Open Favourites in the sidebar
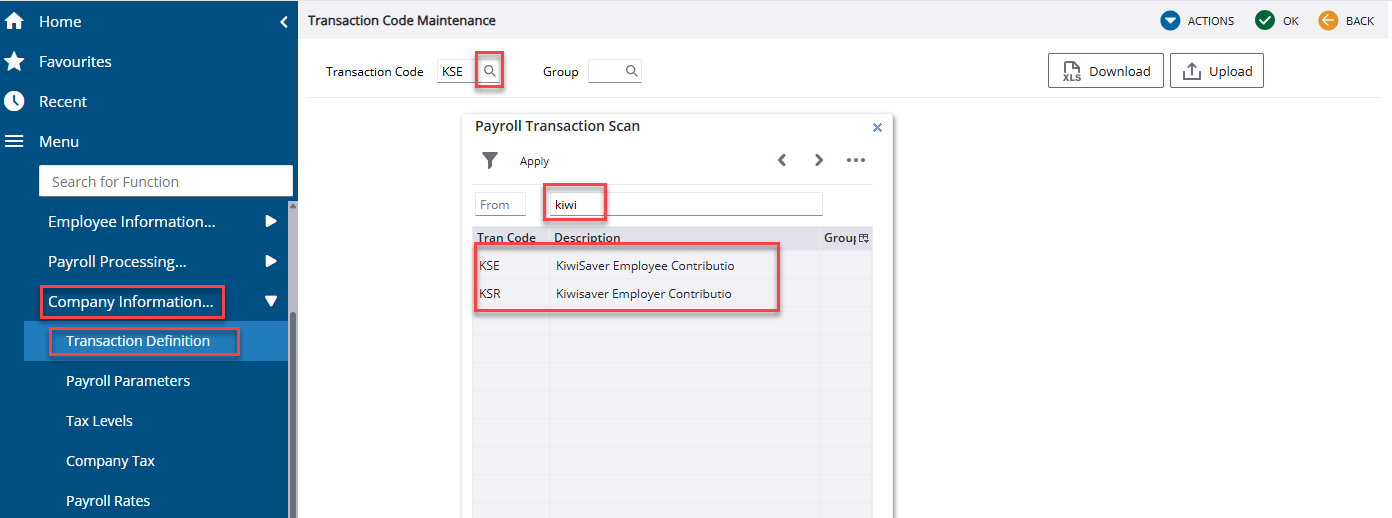Screen dimensions: 1392x518 (75, 61)
